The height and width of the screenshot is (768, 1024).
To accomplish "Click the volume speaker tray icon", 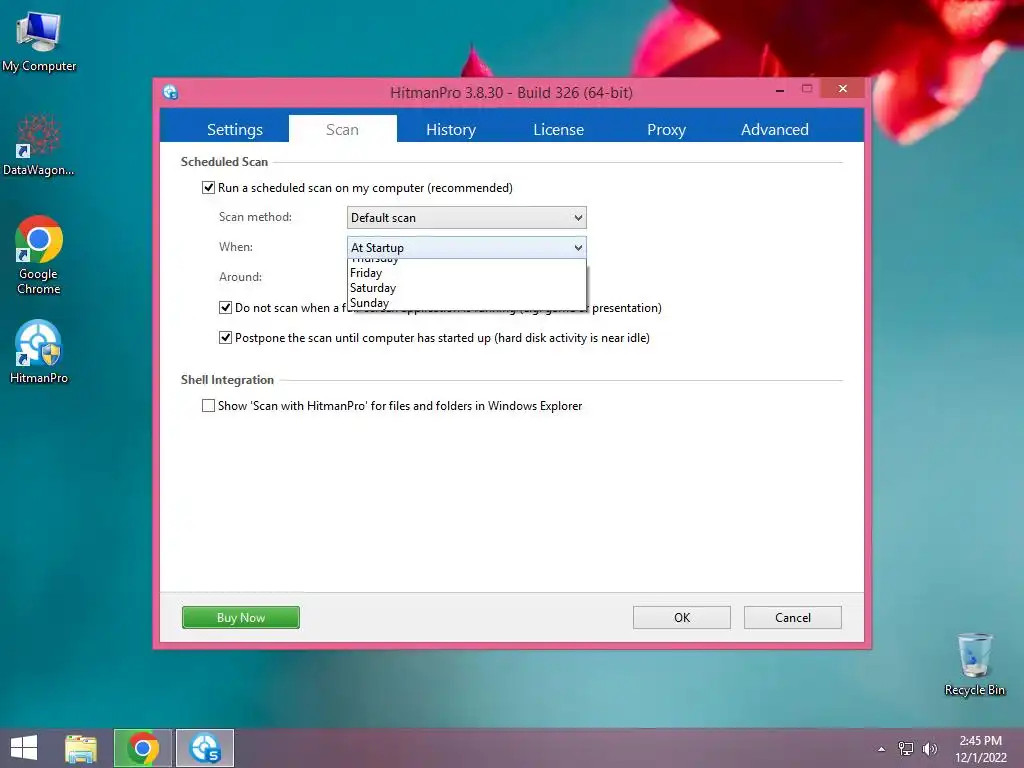I will pos(929,749).
